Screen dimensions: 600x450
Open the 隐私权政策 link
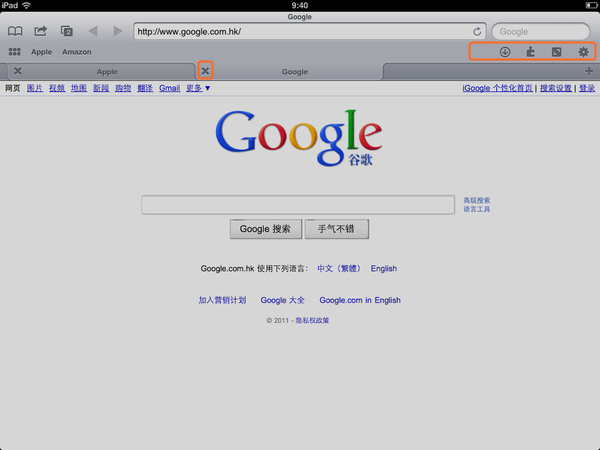pyautogui.click(x=312, y=320)
